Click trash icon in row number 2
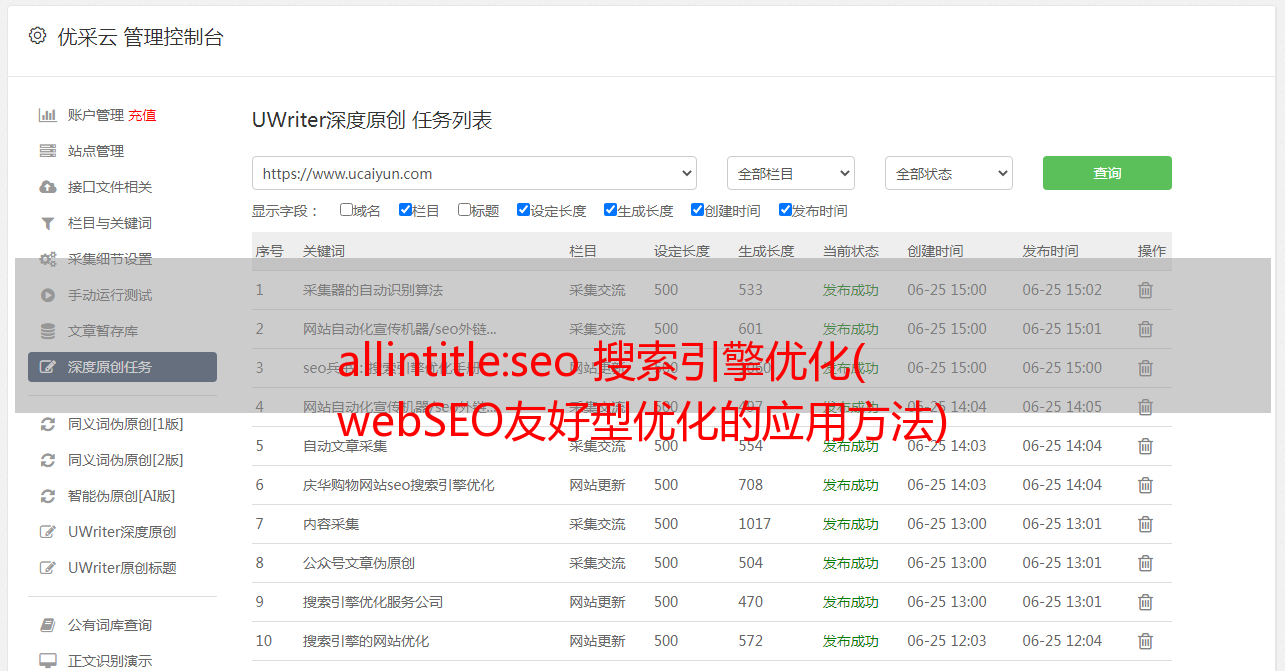The width and height of the screenshot is (1285, 671). coord(1145,329)
